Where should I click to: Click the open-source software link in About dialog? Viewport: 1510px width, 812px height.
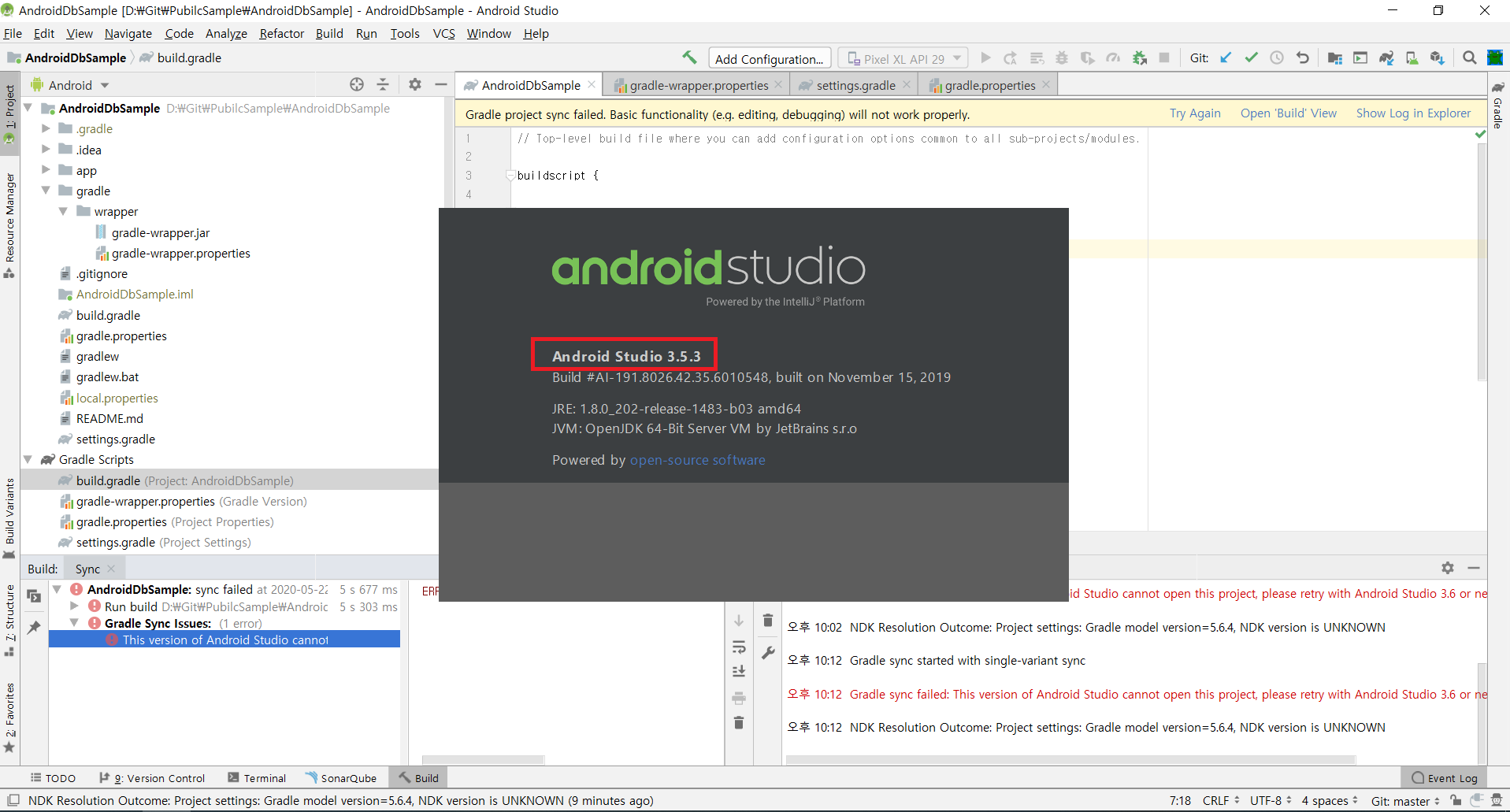coord(697,460)
